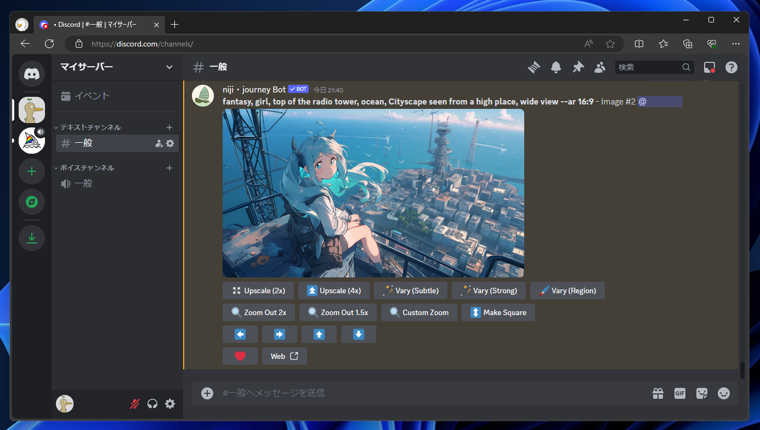Click niji journey Bot avatar
Viewport: 760px width, 430px height.
[203, 96]
